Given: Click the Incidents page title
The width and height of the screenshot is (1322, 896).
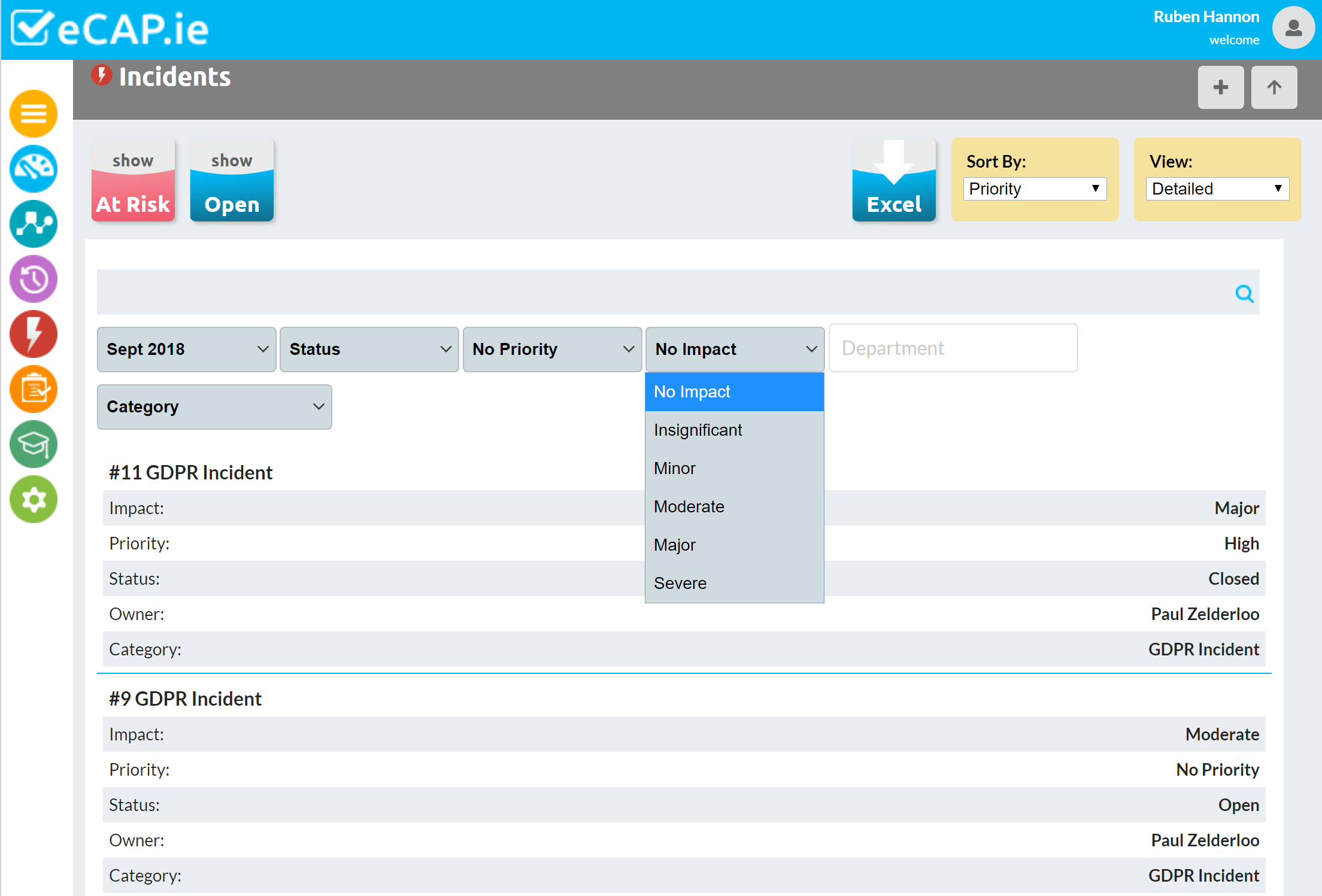Looking at the screenshot, I should pyautogui.click(x=175, y=77).
